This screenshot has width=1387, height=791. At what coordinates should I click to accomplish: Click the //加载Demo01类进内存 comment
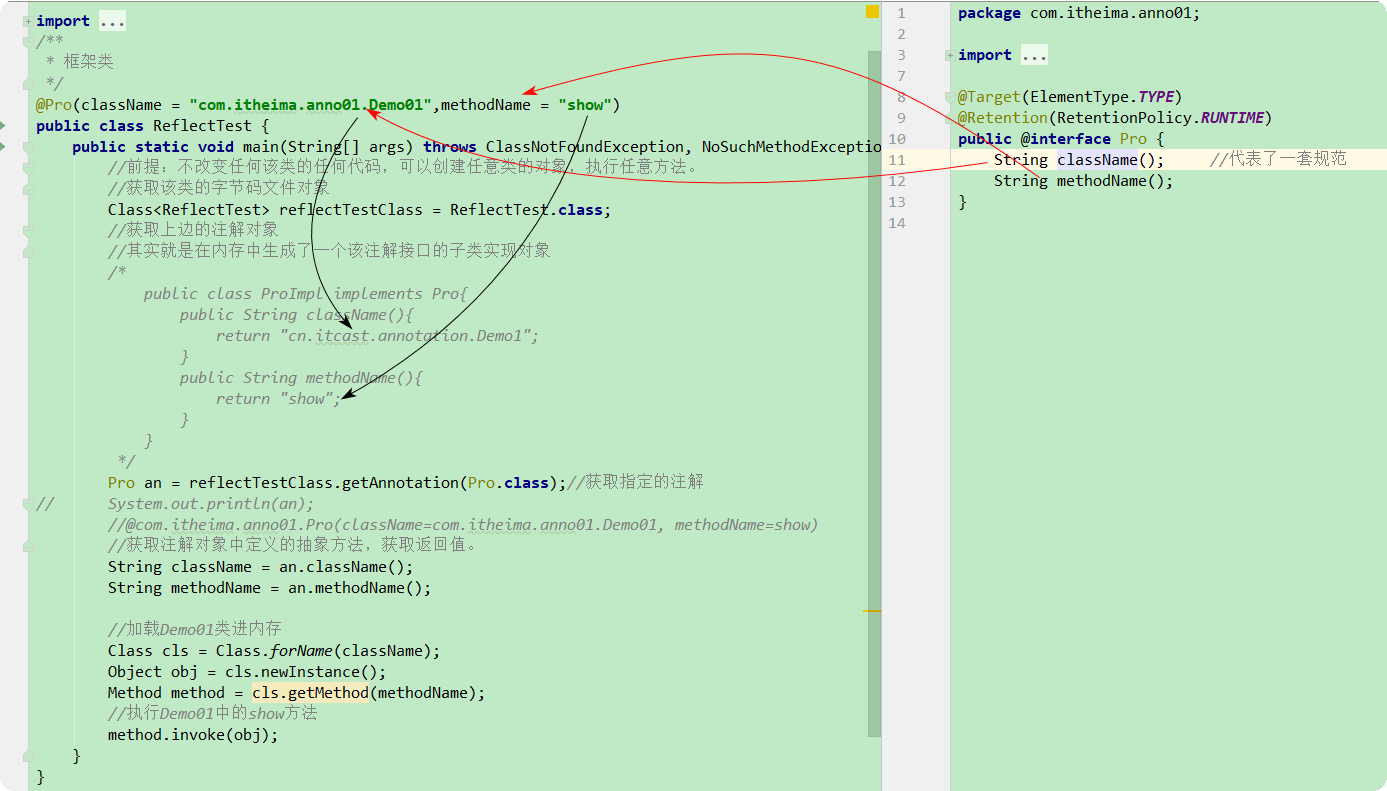[195, 629]
